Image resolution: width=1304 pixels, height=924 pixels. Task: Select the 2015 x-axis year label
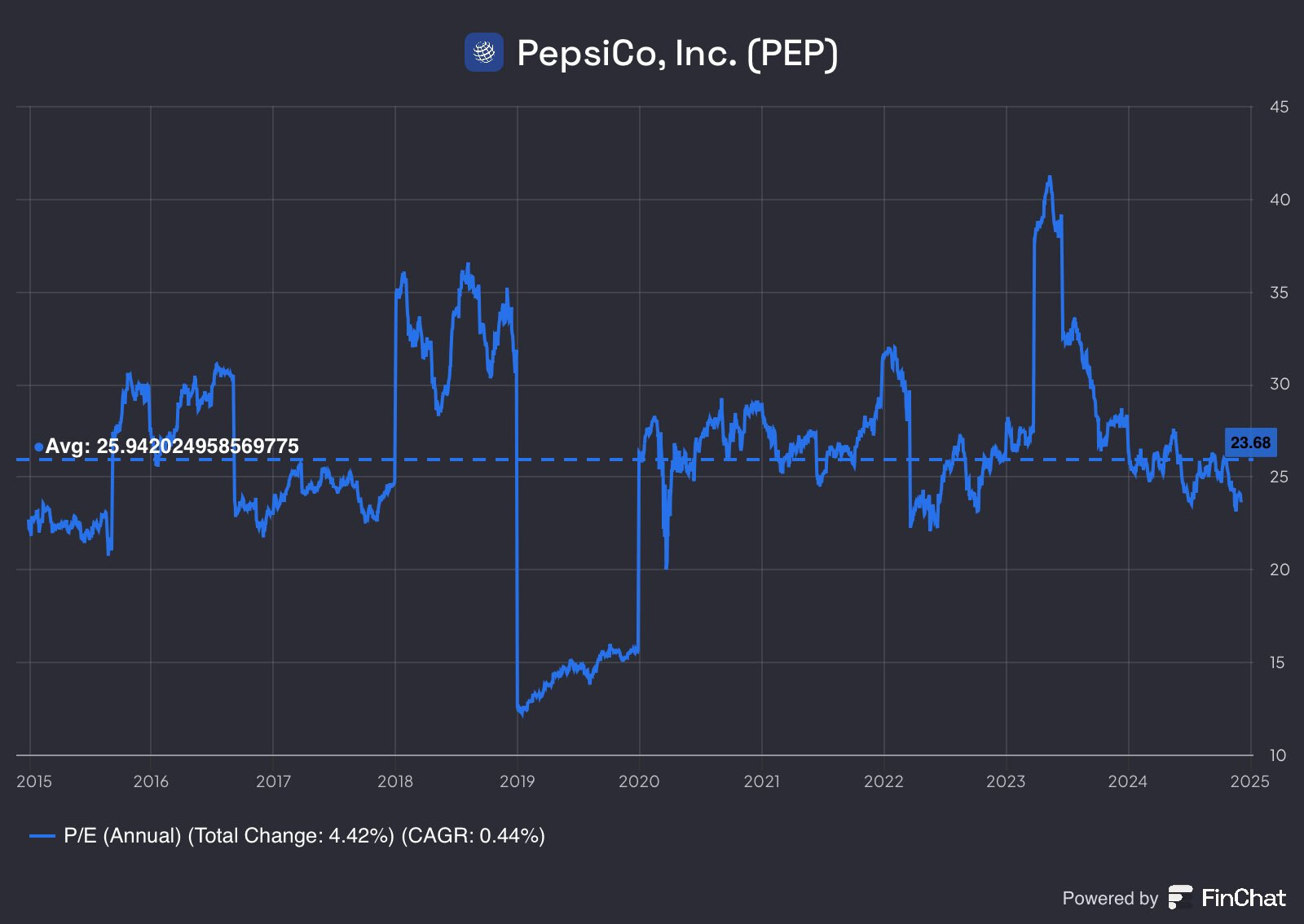click(x=34, y=781)
